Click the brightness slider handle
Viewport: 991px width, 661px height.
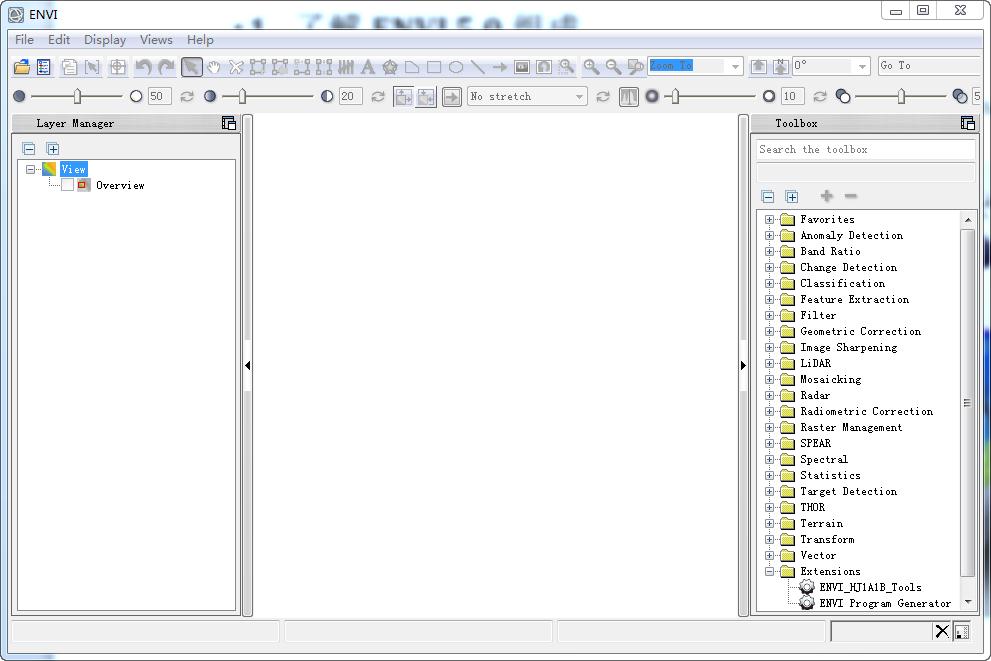point(77,96)
